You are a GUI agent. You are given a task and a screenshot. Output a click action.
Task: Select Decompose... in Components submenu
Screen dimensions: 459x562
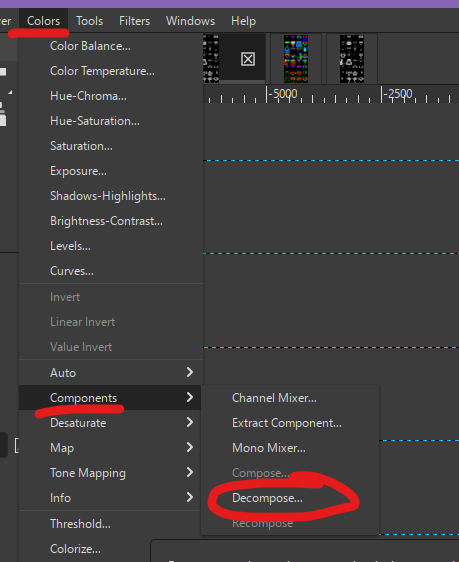[290, 498]
